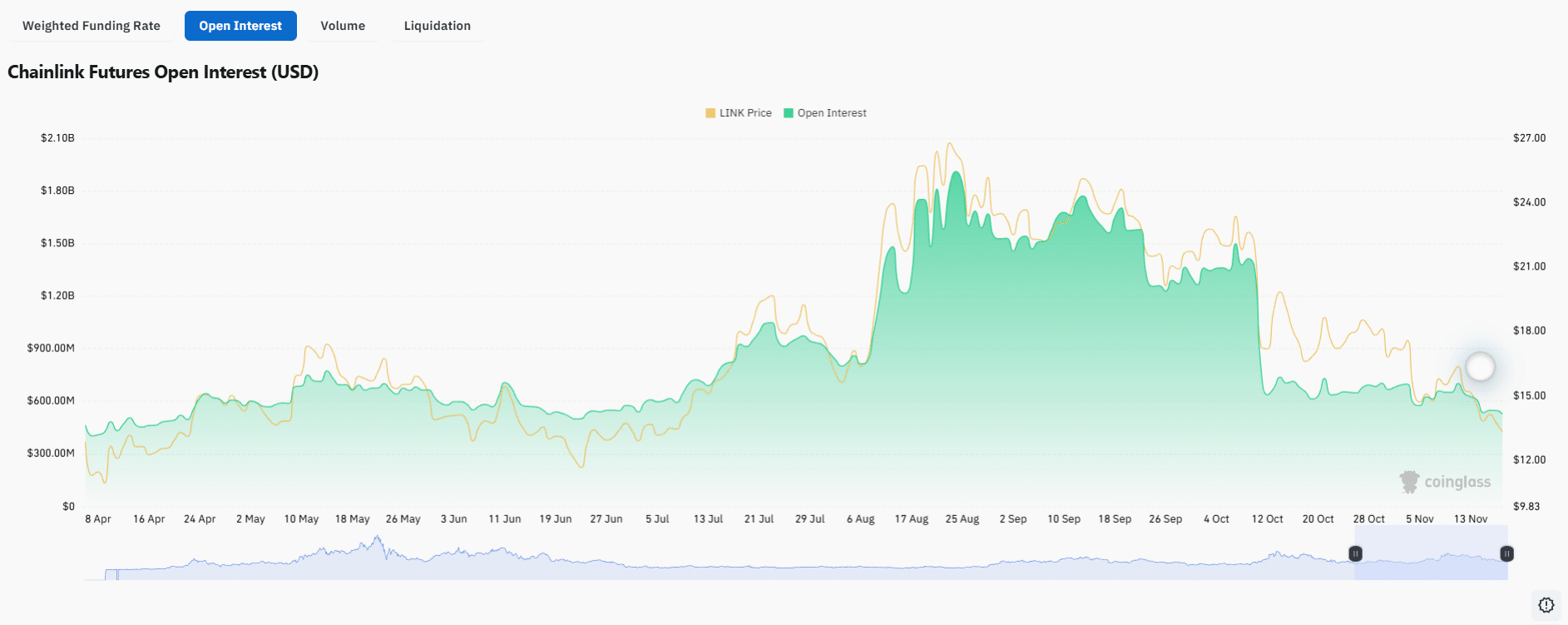
Task: Click the white circular marker on the chart
Action: pos(1480,366)
